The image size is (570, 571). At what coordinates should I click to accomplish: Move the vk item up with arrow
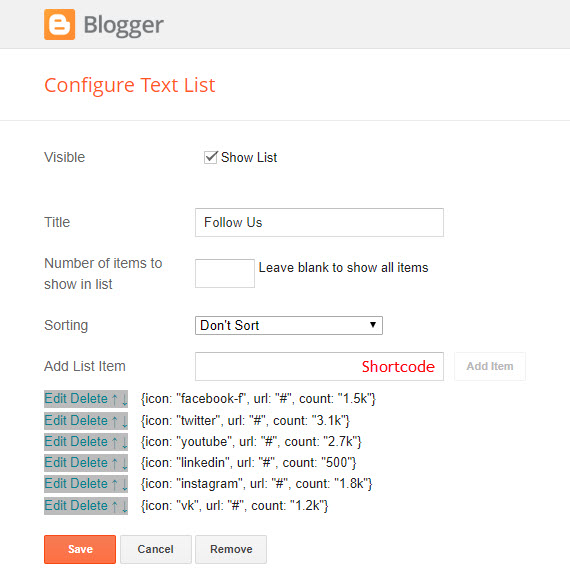point(114,507)
